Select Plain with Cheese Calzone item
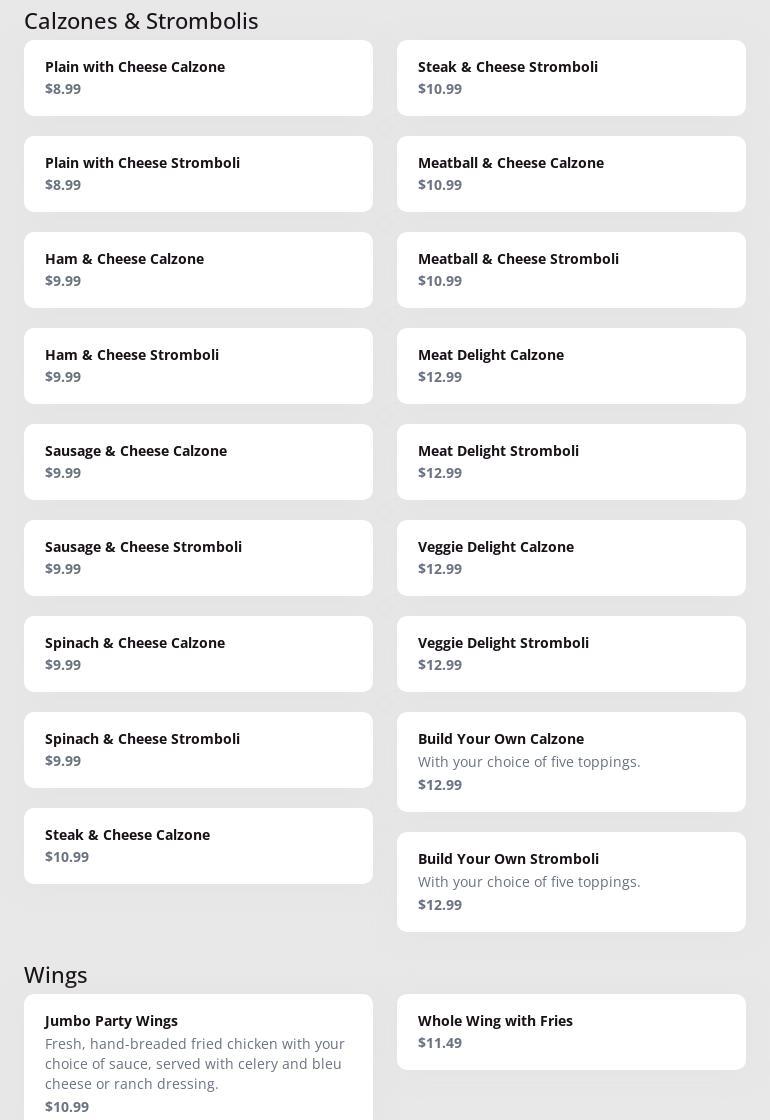This screenshot has width=770, height=1120. click(198, 78)
